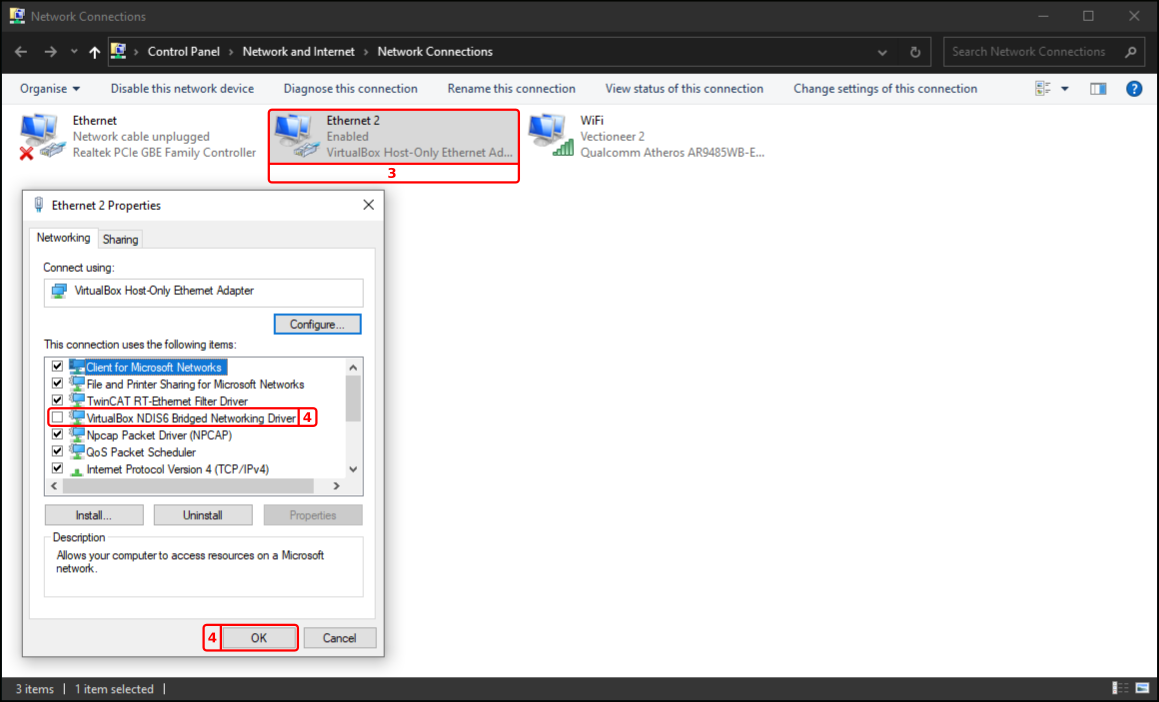Select Internet Protocol Version 4 item icon
Screen dimensions: 1159x702
tap(77, 469)
